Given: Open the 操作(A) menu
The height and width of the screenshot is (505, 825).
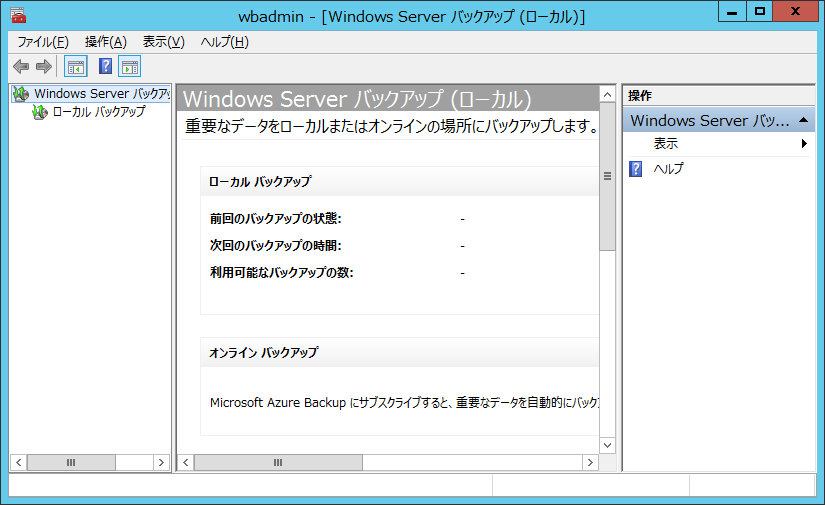Looking at the screenshot, I should 106,42.
